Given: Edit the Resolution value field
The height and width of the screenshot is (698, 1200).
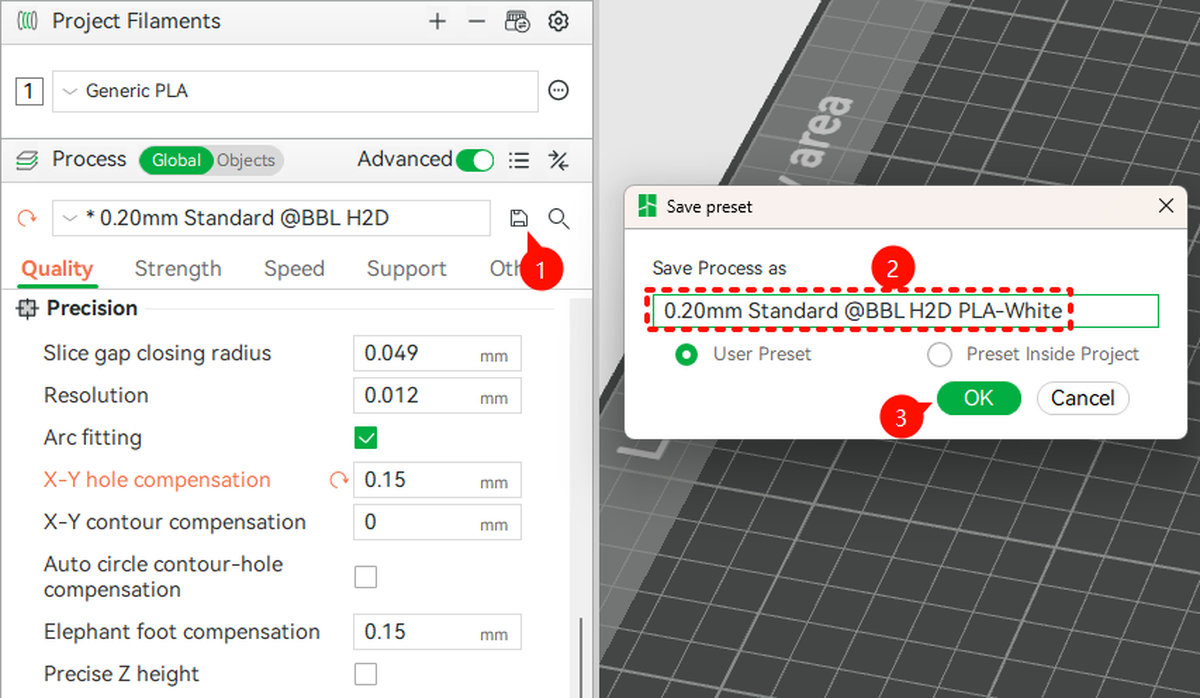Looking at the screenshot, I should (437, 396).
